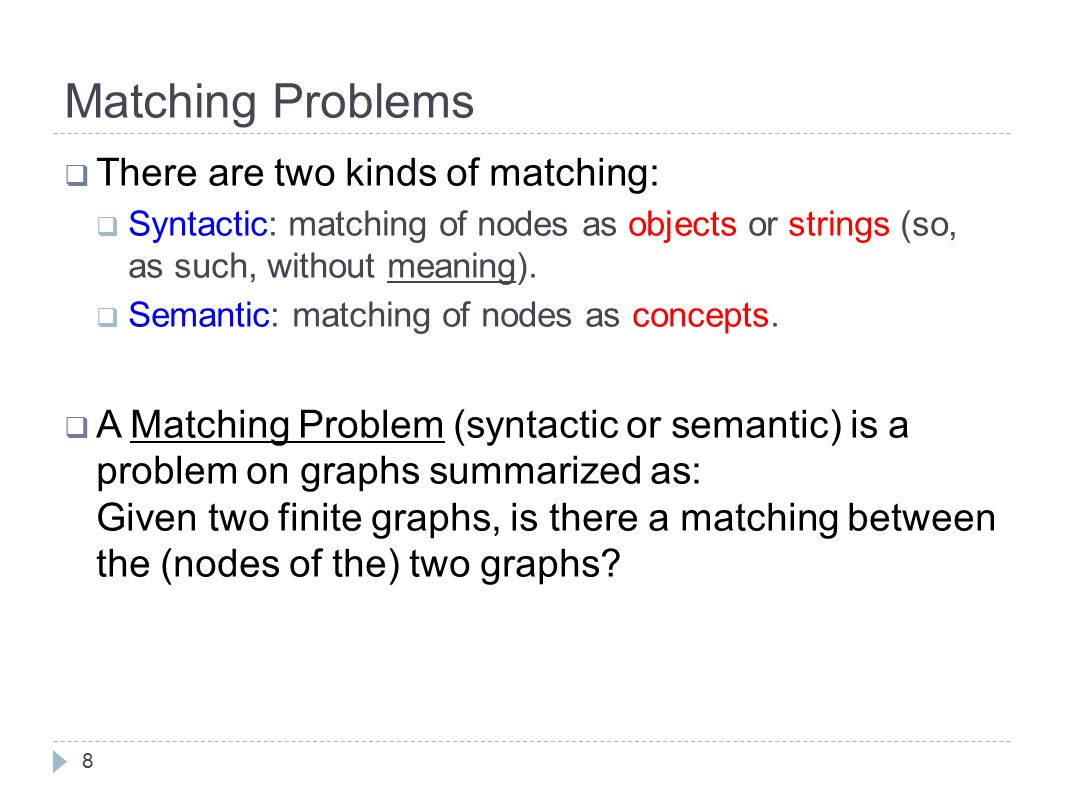Click the text 'as such, without'
This screenshot has height=800, width=1066.
(251, 266)
